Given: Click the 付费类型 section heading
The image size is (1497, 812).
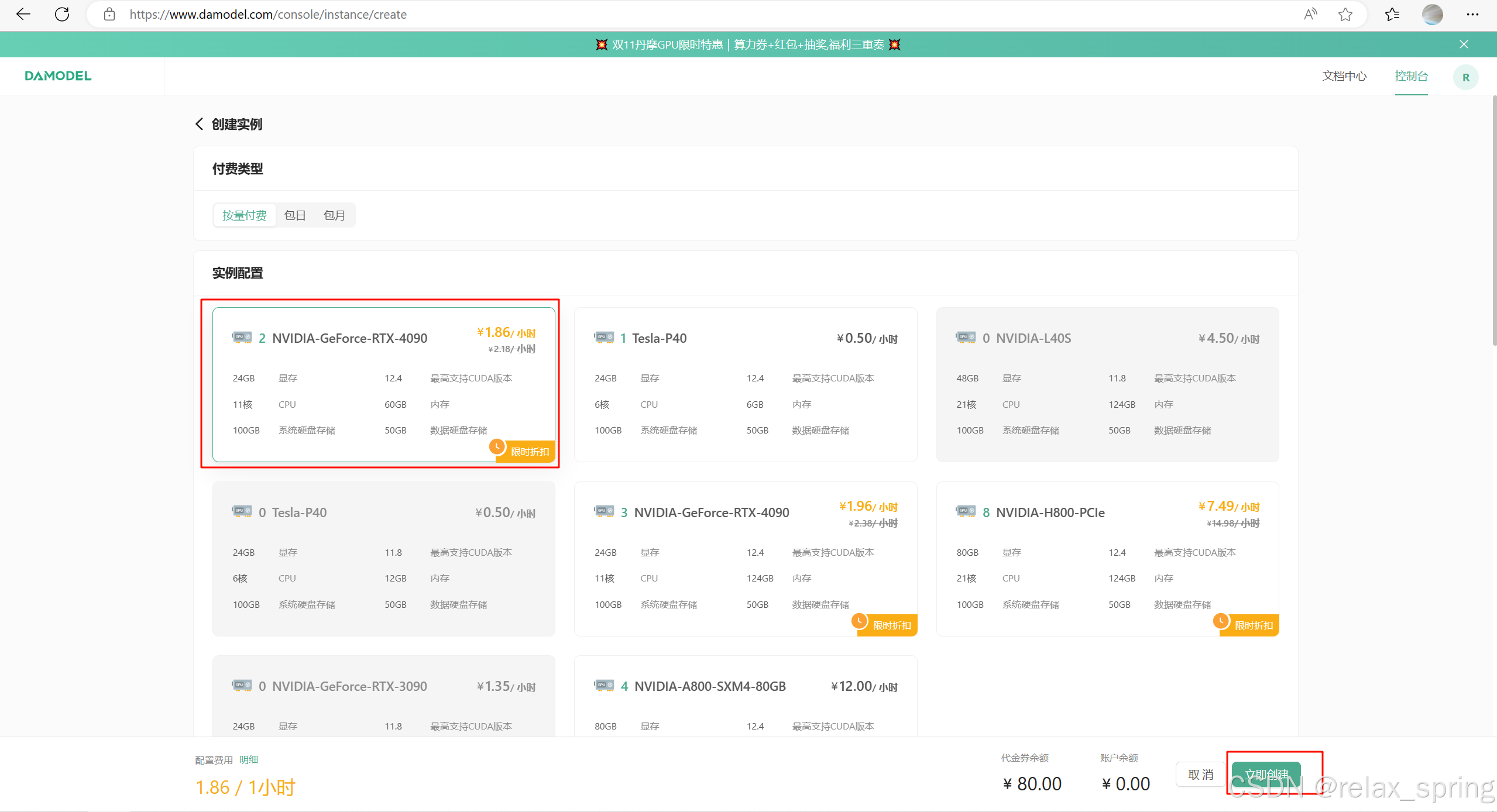Looking at the screenshot, I should pyautogui.click(x=238, y=168).
